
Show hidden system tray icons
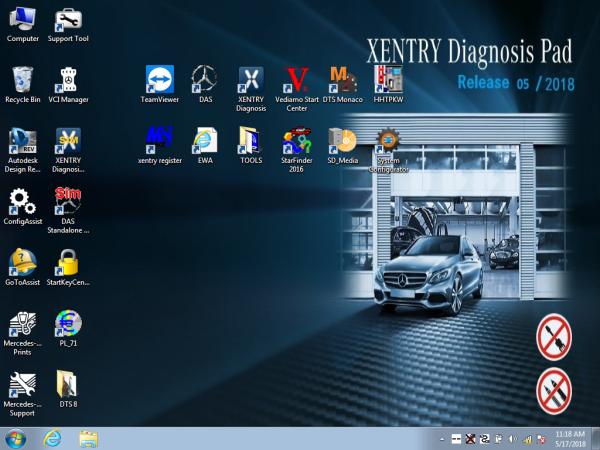[442, 439]
